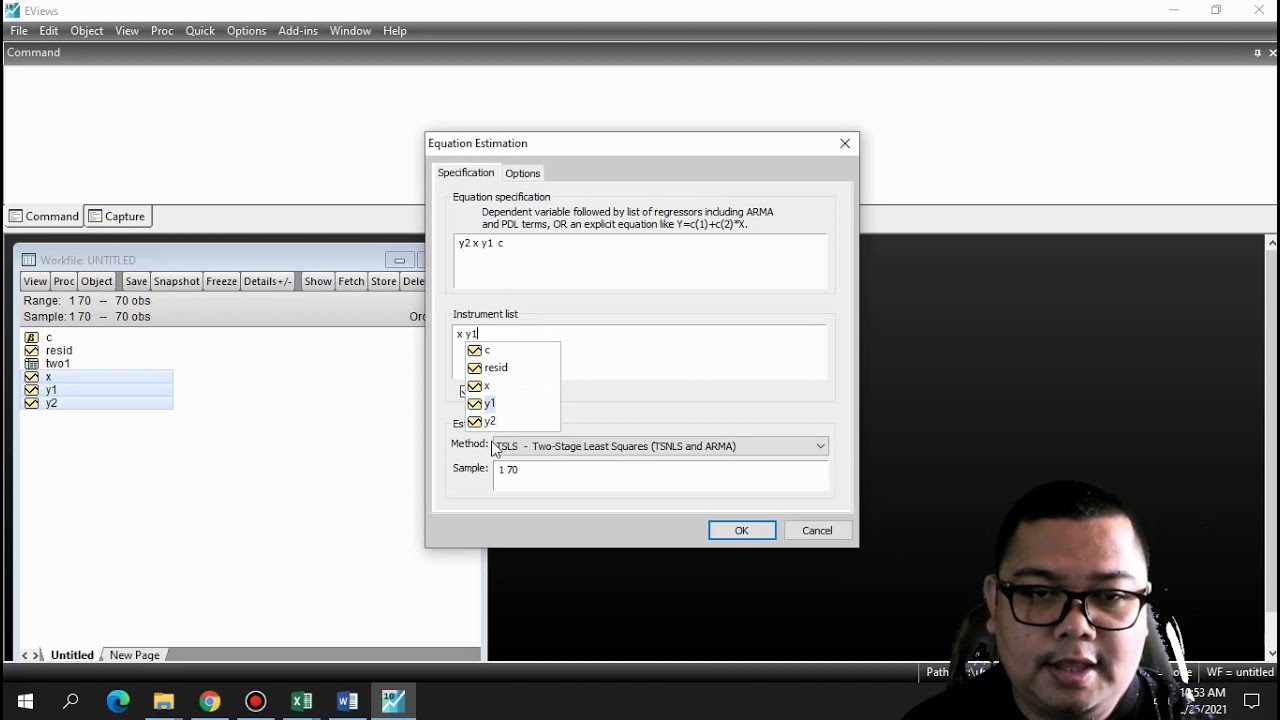Open the Window menu

tap(351, 31)
